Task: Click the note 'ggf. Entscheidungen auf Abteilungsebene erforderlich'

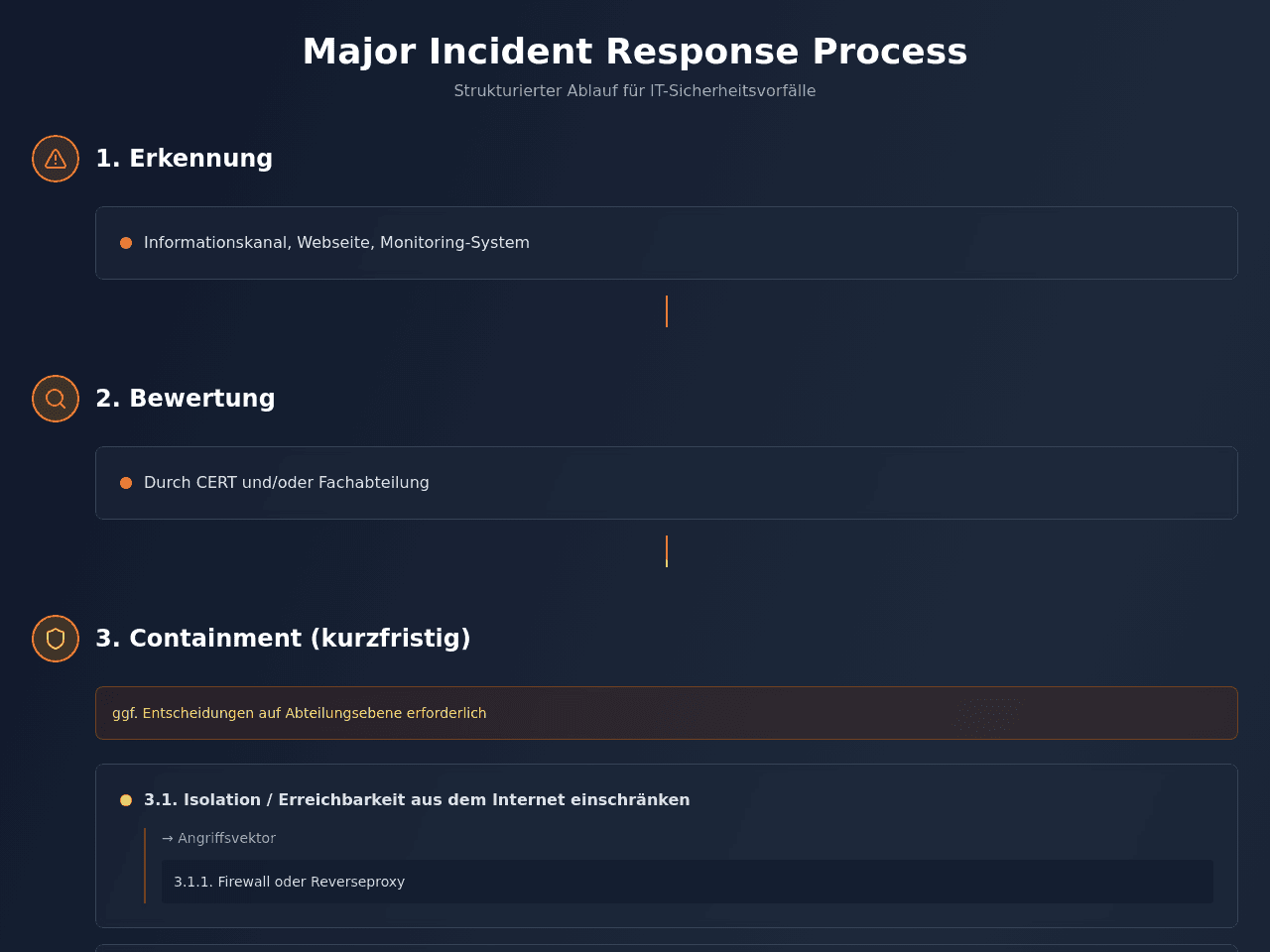Action: point(667,713)
